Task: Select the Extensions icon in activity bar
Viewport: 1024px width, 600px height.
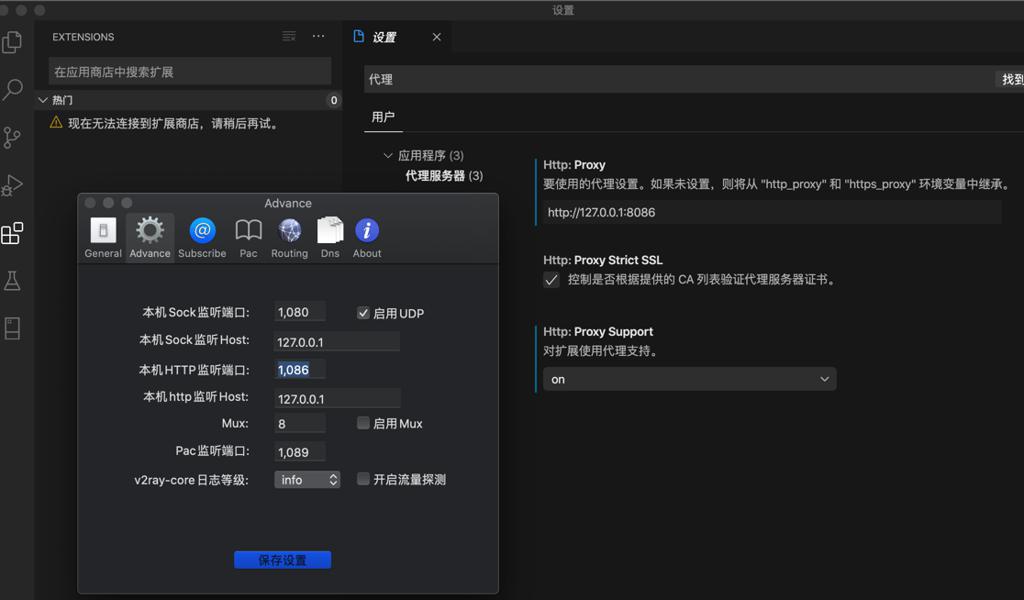Action: pos(12,233)
